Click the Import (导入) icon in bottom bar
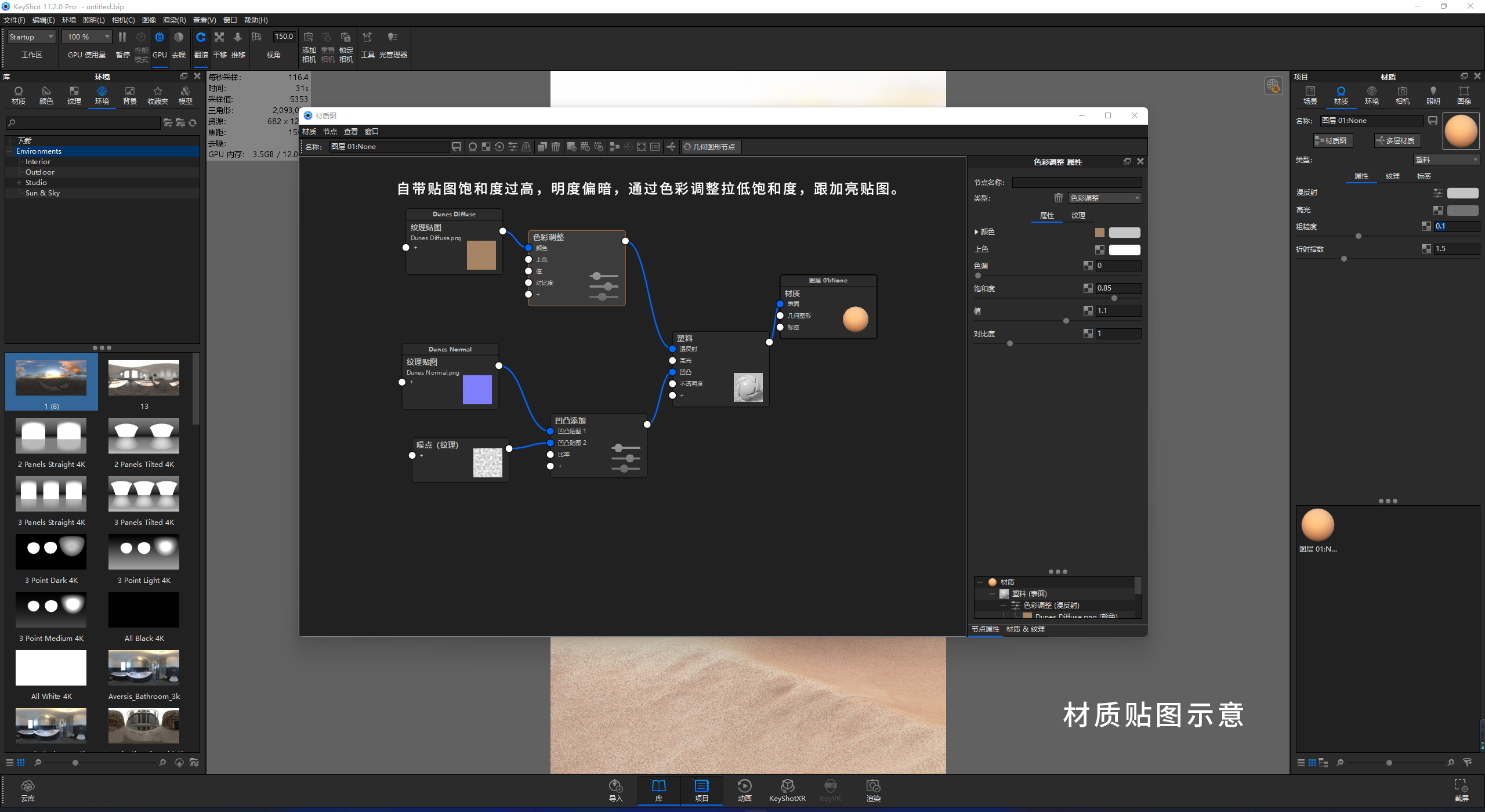 615,787
